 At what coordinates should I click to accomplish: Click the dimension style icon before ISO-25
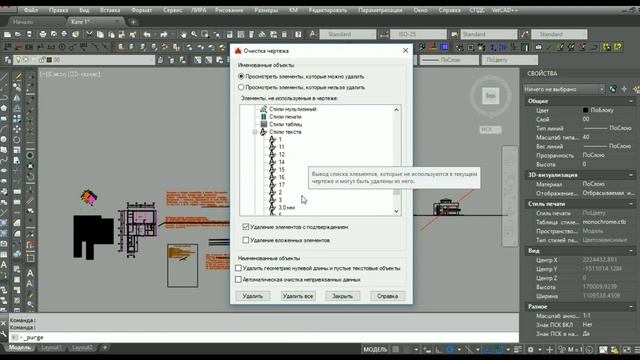tap(384, 34)
